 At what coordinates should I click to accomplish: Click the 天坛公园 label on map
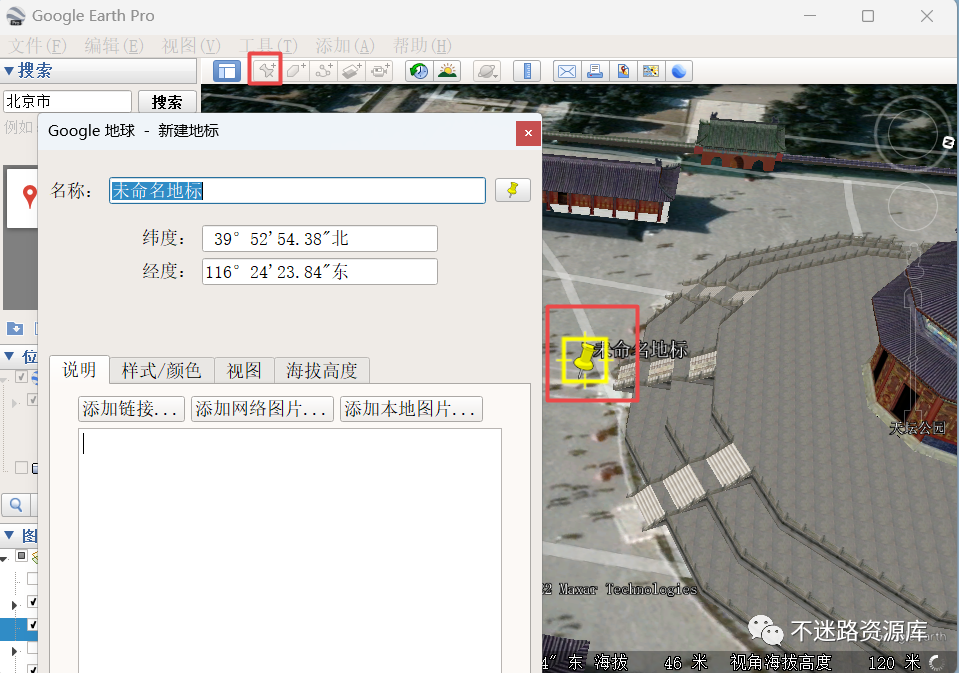click(917, 428)
